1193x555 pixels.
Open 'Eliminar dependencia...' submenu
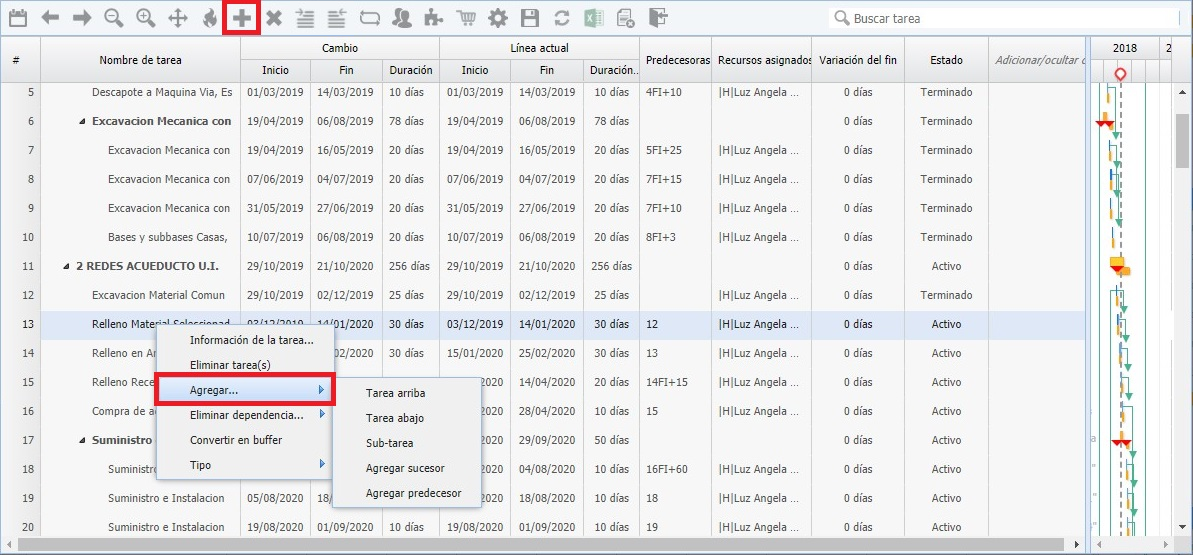[x=246, y=415]
